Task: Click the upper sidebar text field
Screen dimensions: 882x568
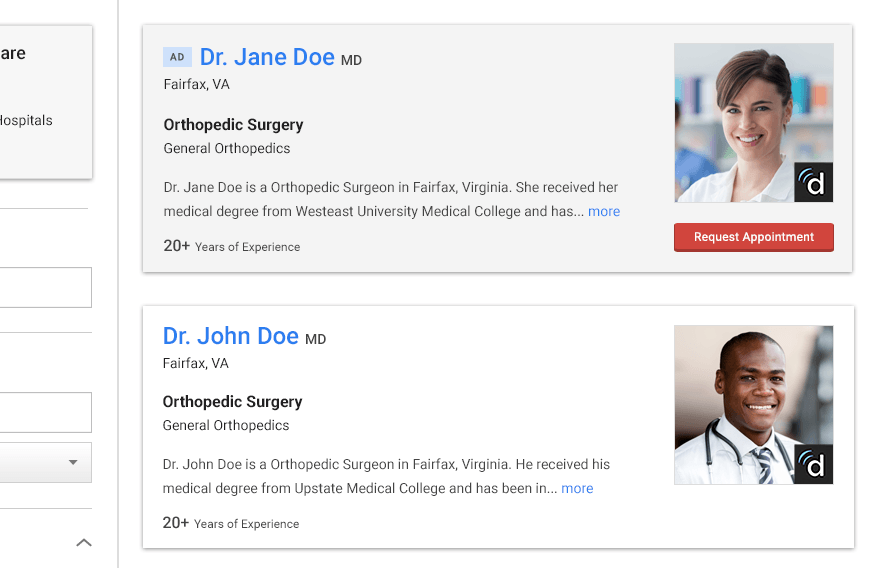Action: coord(45,287)
